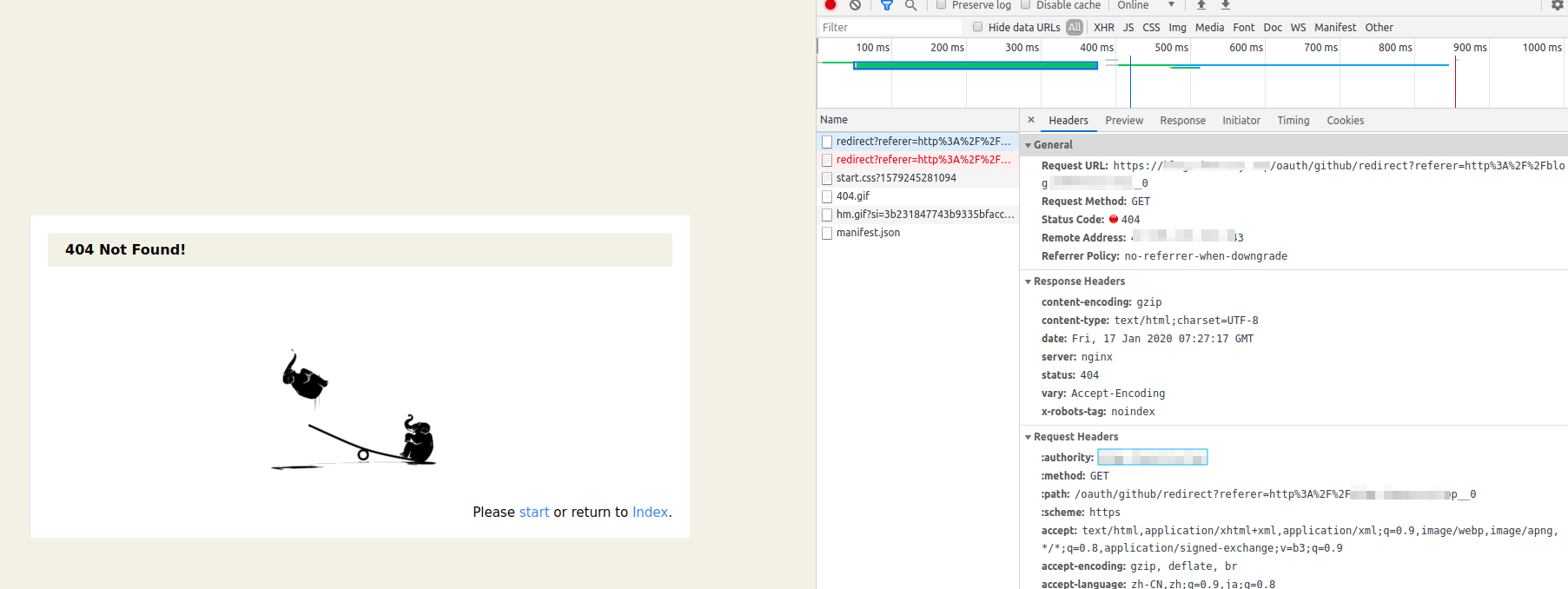Click the 'Index' link on 404 page

(650, 513)
